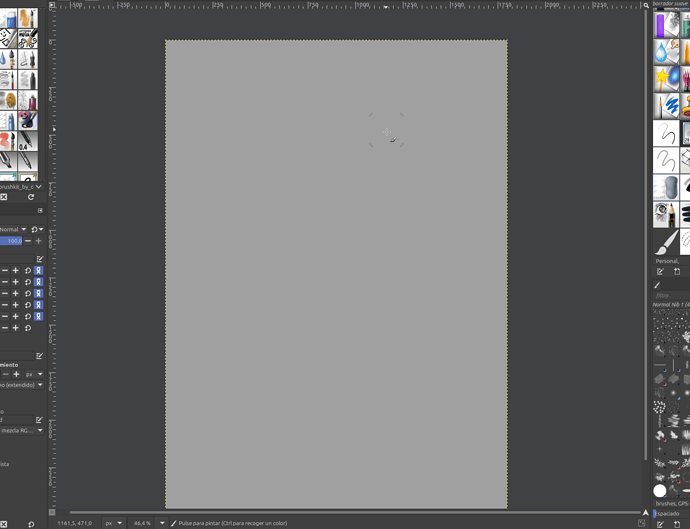The height and width of the screenshot is (529, 690).
Task: Open the Normal paint mode dropdown
Action: coord(14,229)
